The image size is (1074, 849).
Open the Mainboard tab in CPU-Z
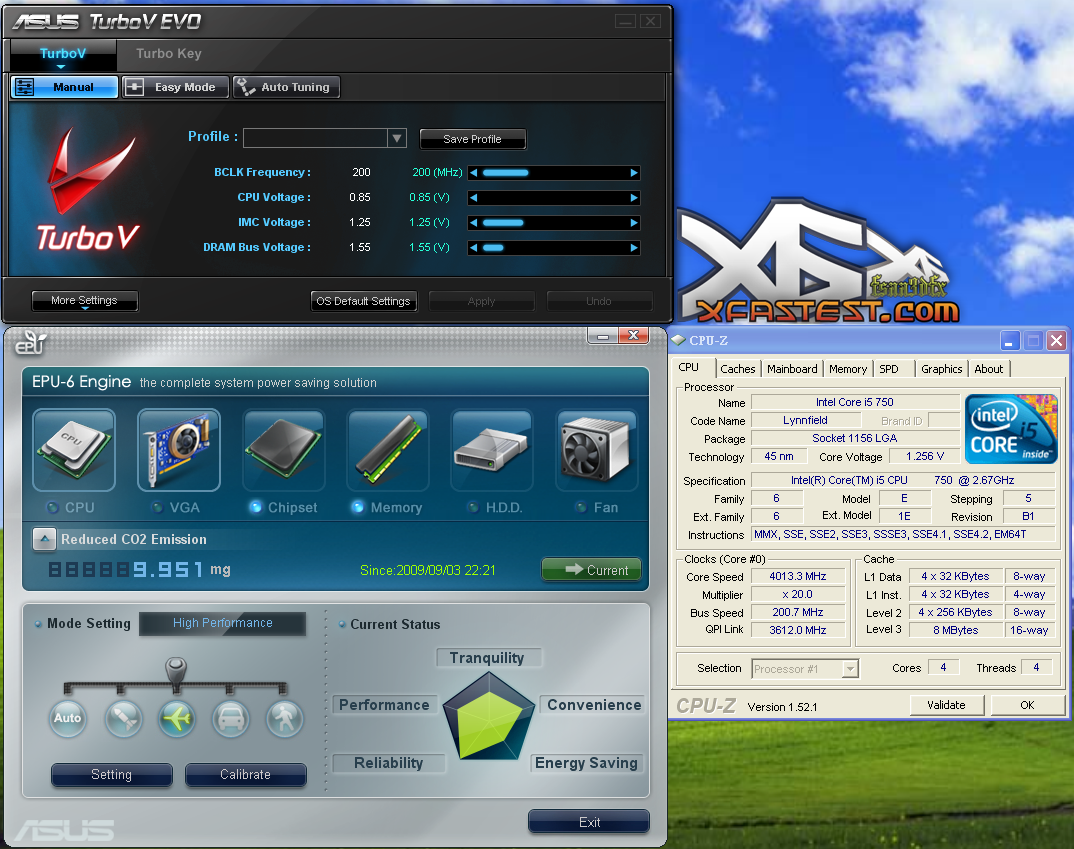point(792,369)
